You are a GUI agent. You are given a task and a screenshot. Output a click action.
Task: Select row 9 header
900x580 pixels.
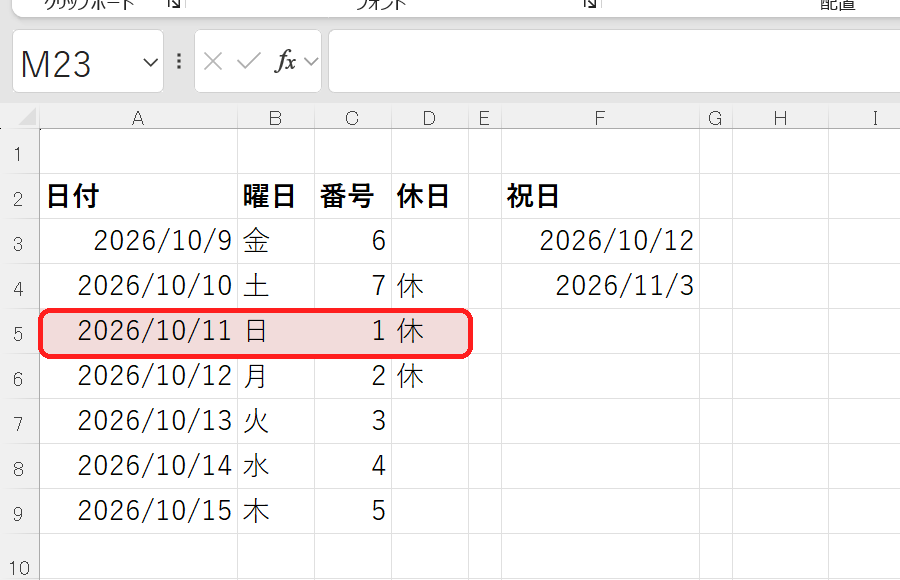tap(20, 513)
